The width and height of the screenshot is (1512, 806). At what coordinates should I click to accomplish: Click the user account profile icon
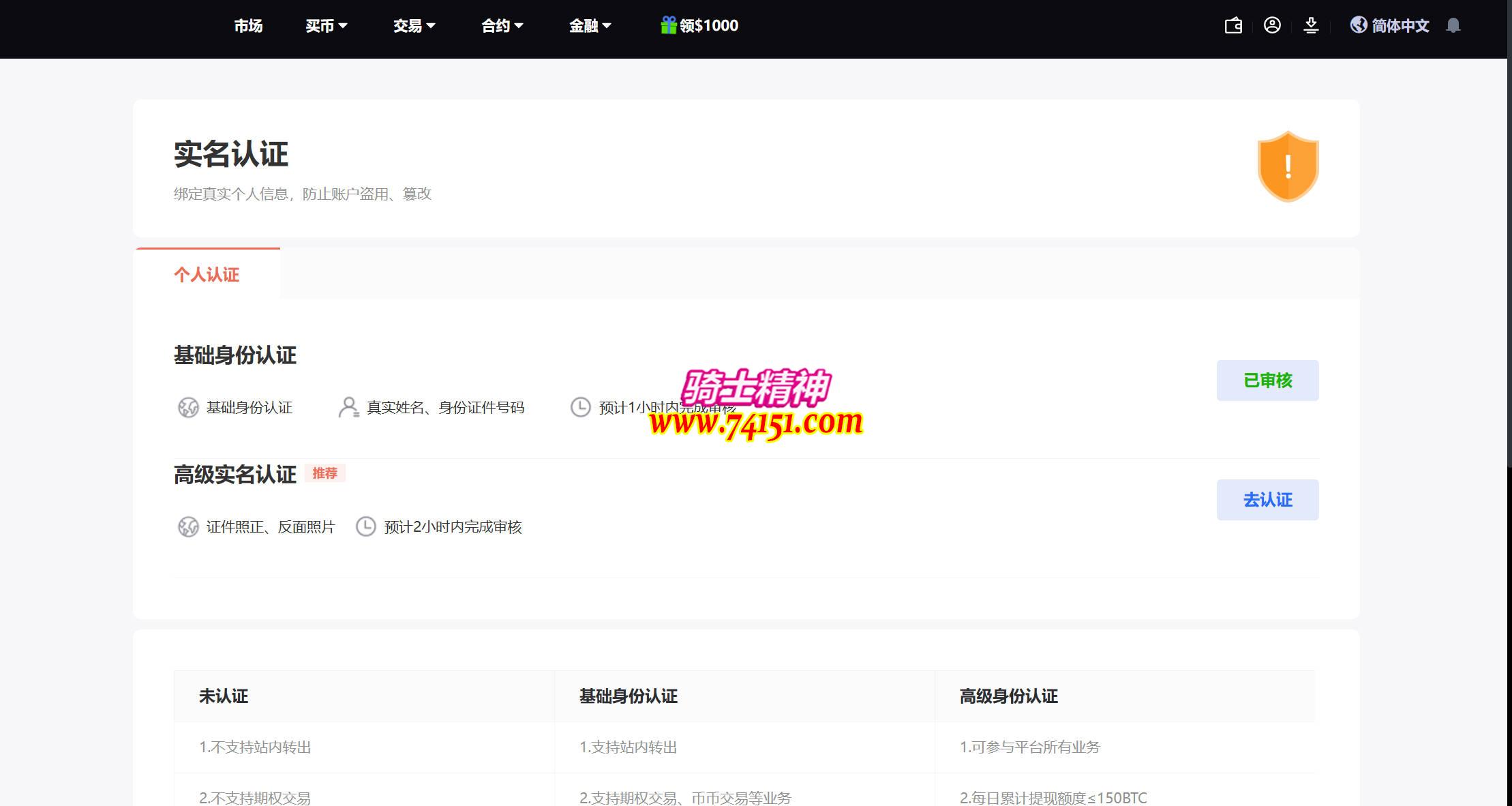click(1272, 26)
